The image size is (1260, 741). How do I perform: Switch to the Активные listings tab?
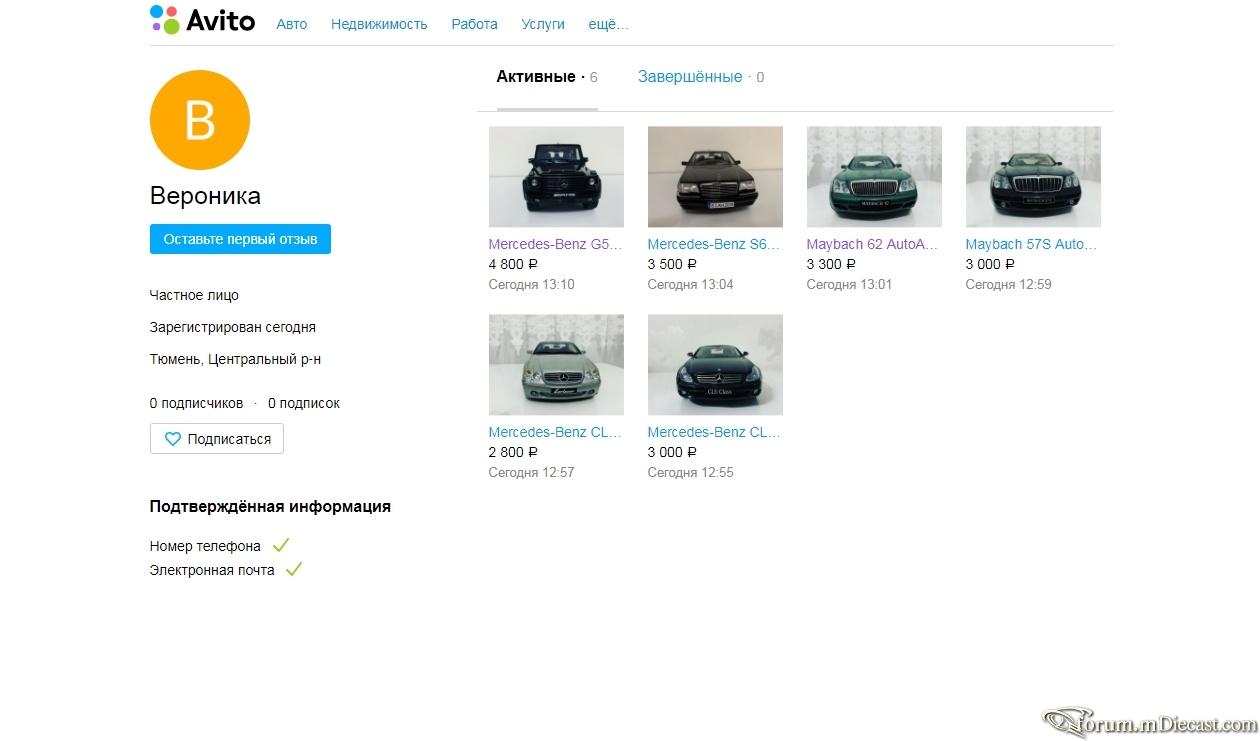point(547,77)
